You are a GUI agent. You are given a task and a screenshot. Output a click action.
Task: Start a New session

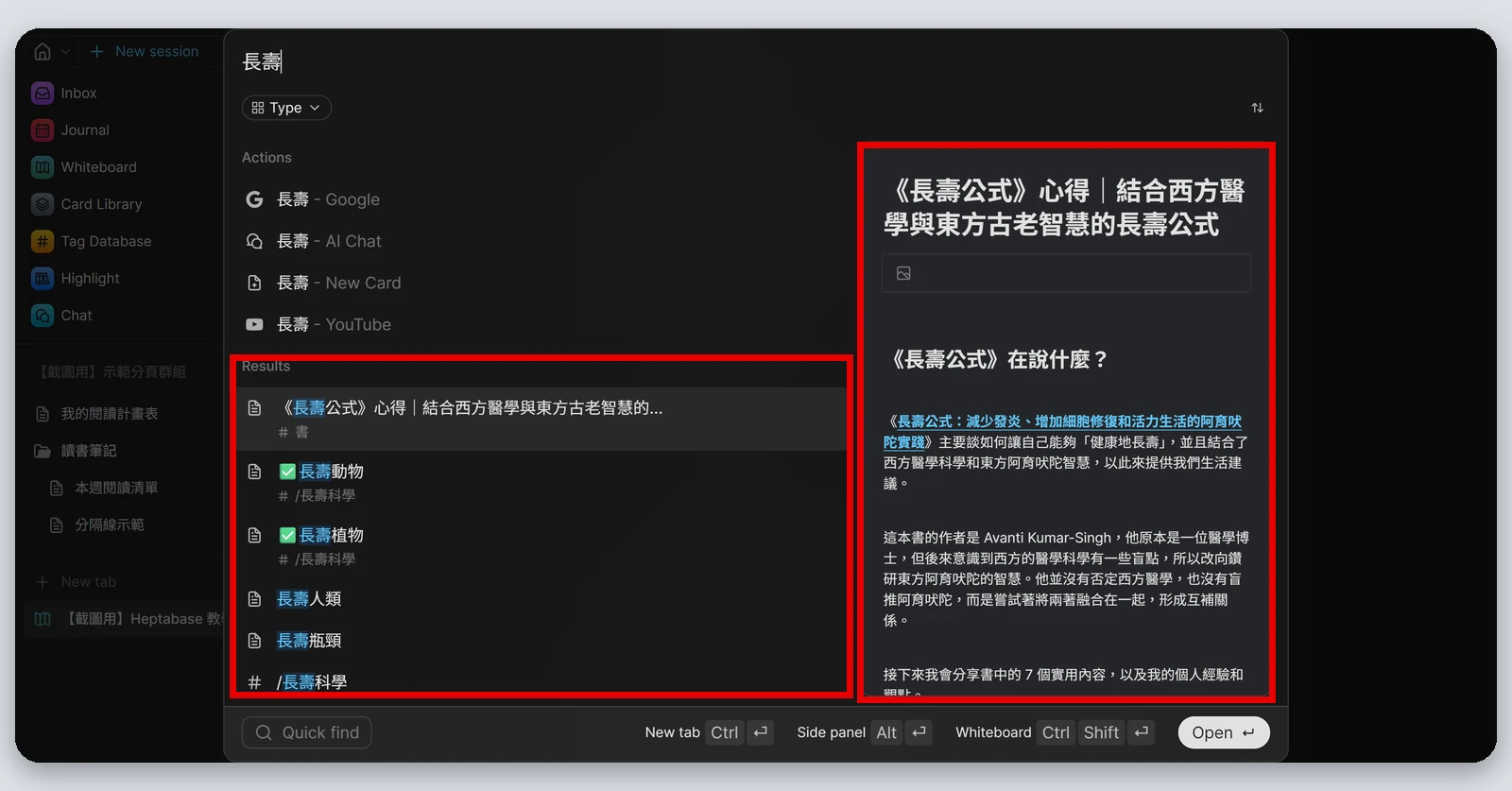tap(145, 51)
